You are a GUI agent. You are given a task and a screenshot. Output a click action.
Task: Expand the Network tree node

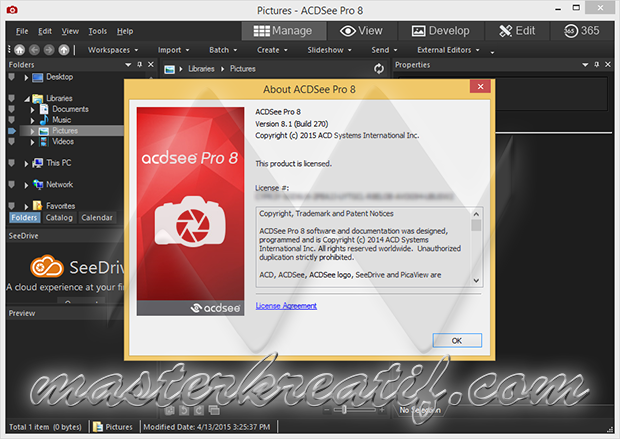26,185
